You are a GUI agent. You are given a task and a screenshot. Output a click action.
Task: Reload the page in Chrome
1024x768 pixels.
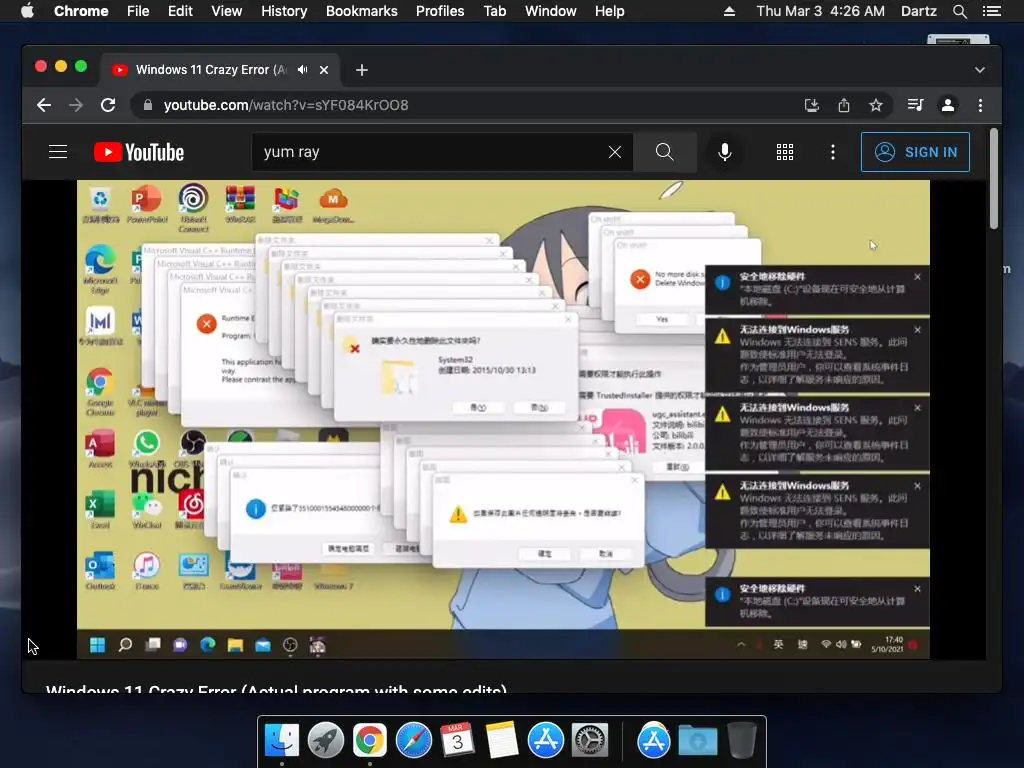[108, 105]
